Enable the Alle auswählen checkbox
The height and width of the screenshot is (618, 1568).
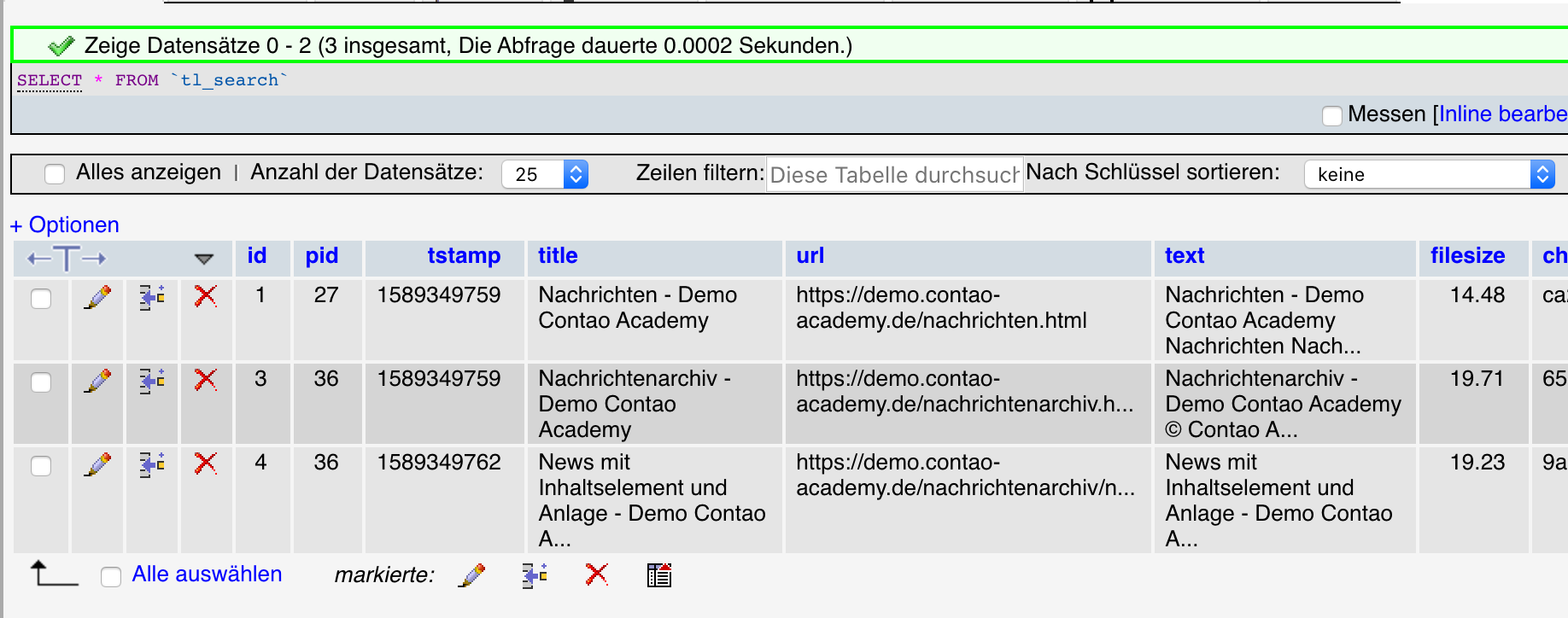pyautogui.click(x=111, y=577)
